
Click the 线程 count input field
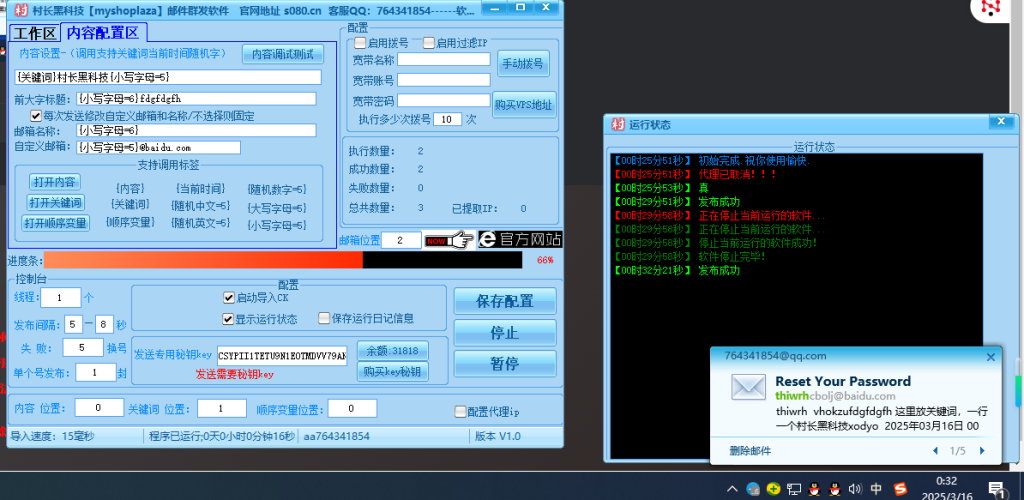click(x=61, y=298)
